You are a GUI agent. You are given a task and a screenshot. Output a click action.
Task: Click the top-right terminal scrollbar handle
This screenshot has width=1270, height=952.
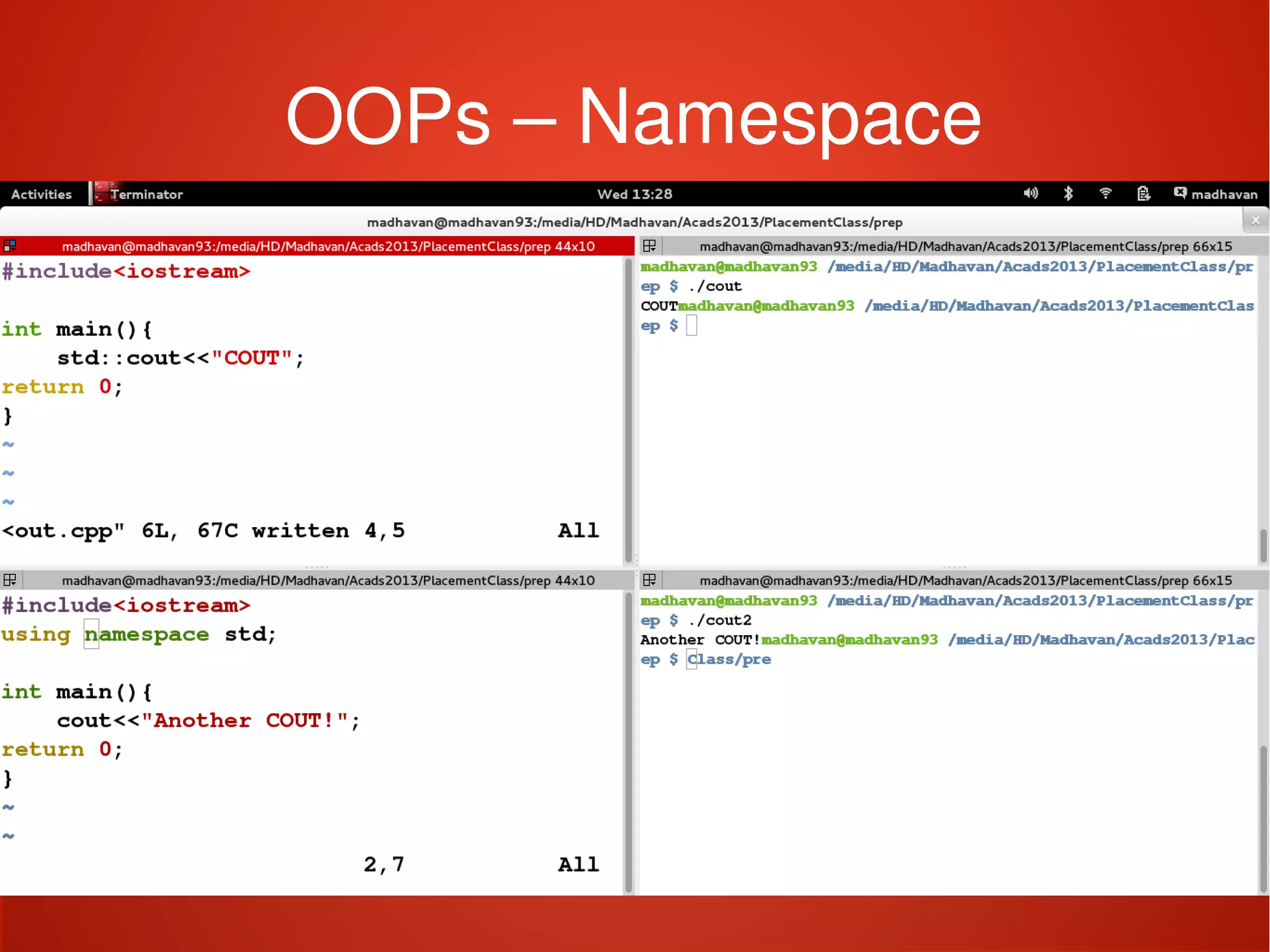[1263, 545]
